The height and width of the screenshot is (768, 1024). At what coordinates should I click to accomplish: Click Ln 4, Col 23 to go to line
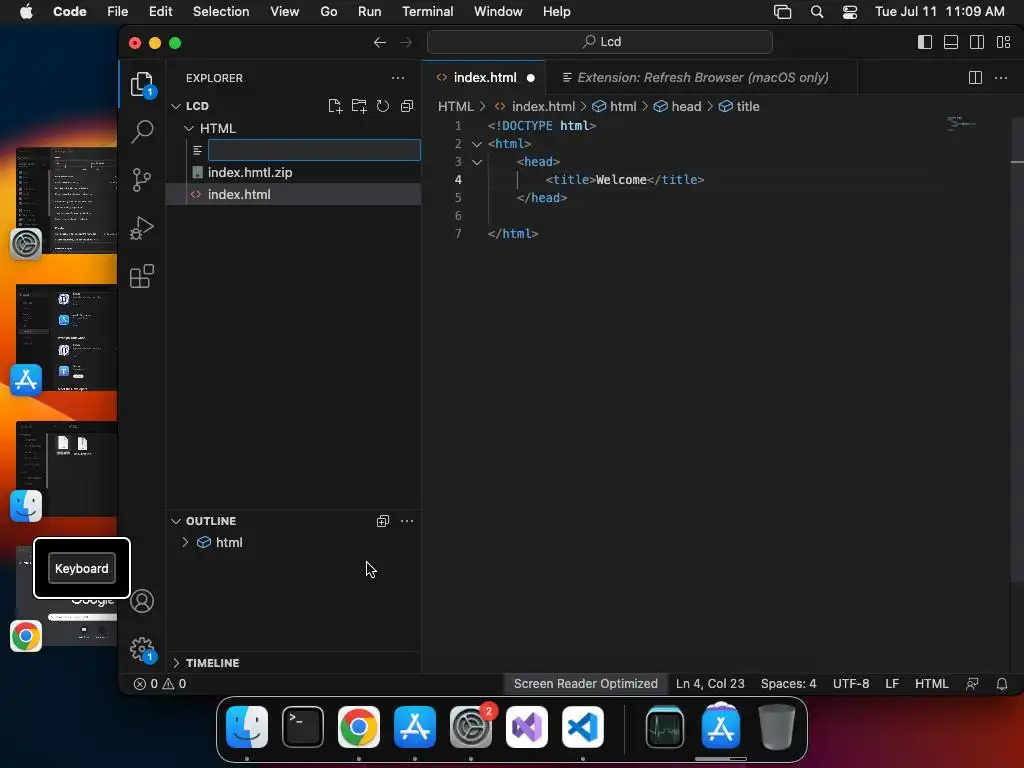[710, 684]
